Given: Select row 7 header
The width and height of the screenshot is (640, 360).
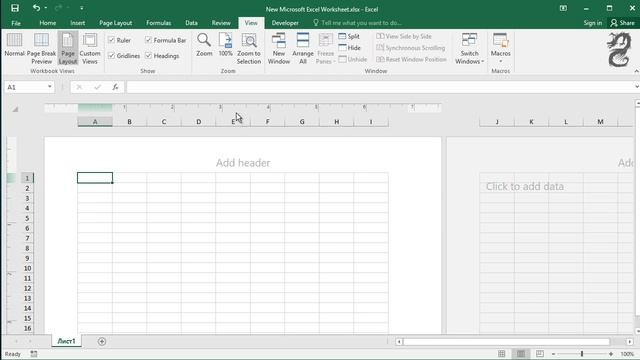Looking at the screenshot, I should 27,238.
